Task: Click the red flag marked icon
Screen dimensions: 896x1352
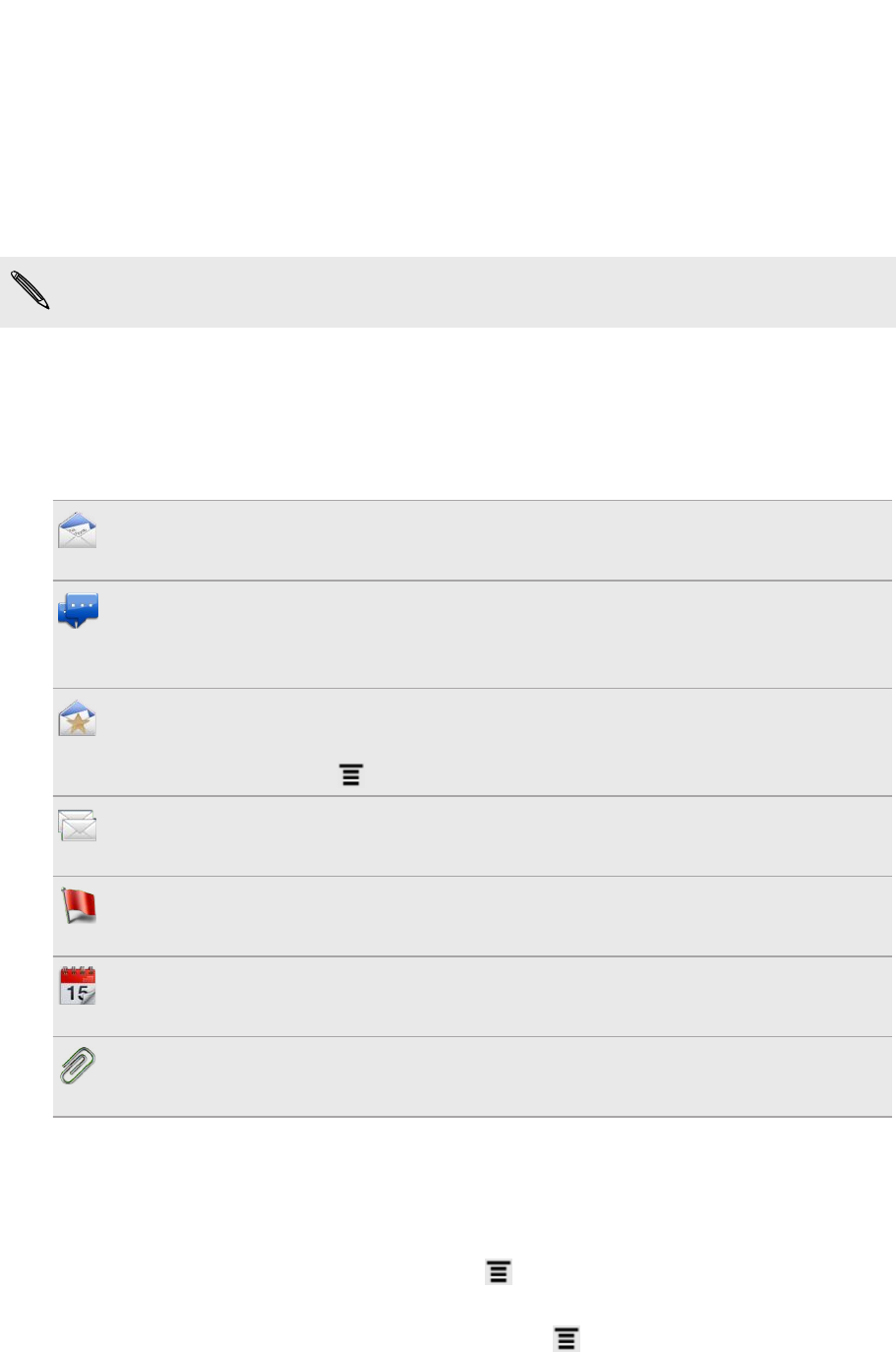Action: coord(78,905)
